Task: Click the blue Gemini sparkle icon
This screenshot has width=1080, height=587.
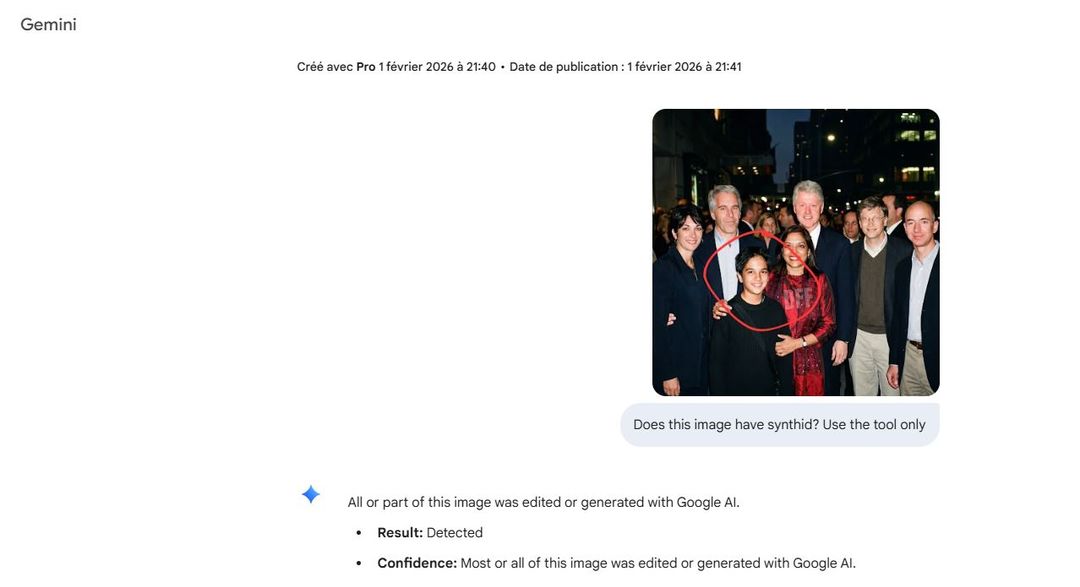Action: point(311,494)
